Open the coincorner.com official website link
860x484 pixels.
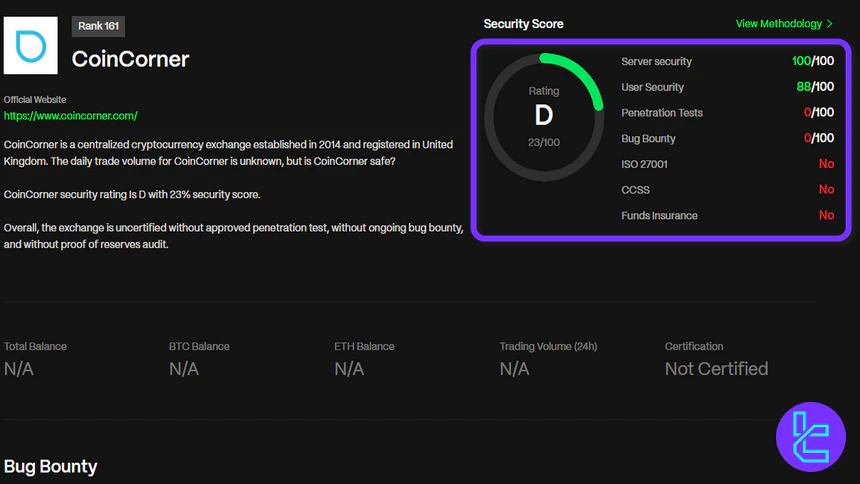71,116
